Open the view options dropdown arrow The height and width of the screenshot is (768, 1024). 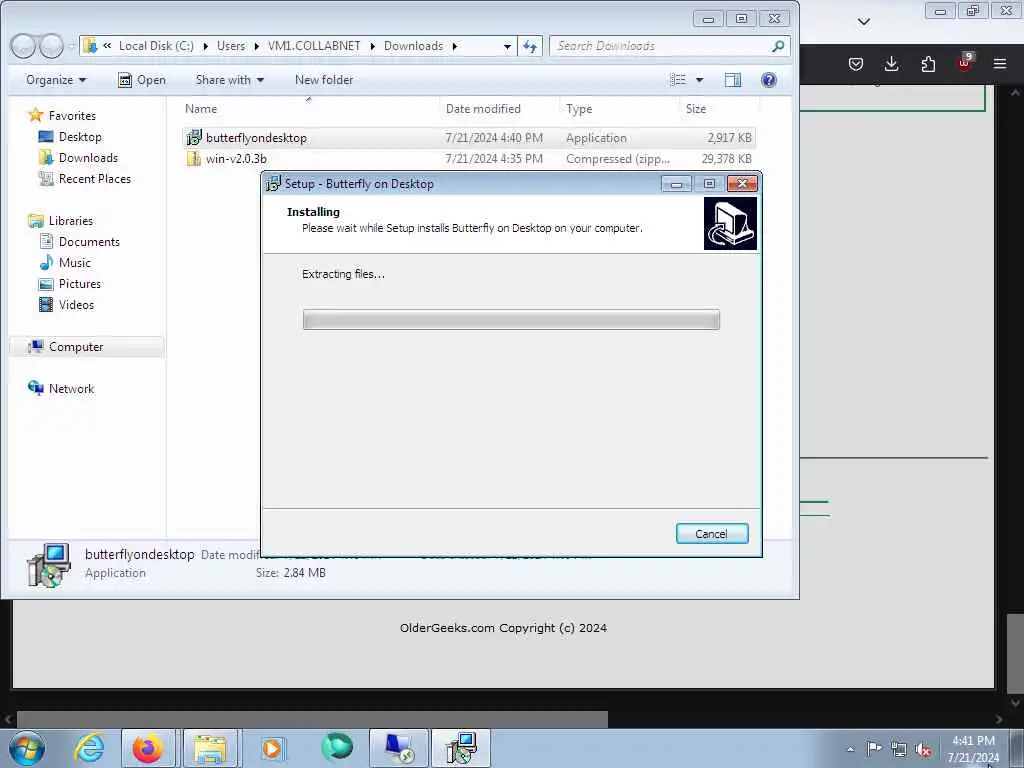[699, 80]
